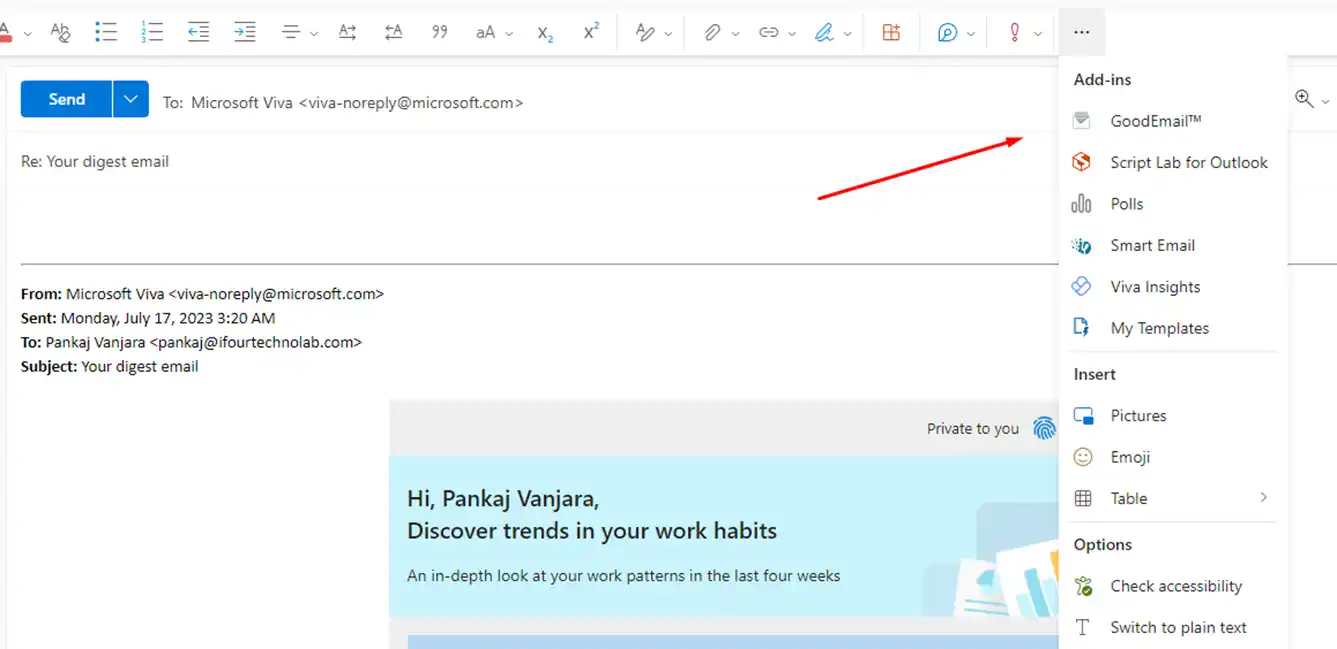Open the styles dropdown arrow

click(x=668, y=34)
